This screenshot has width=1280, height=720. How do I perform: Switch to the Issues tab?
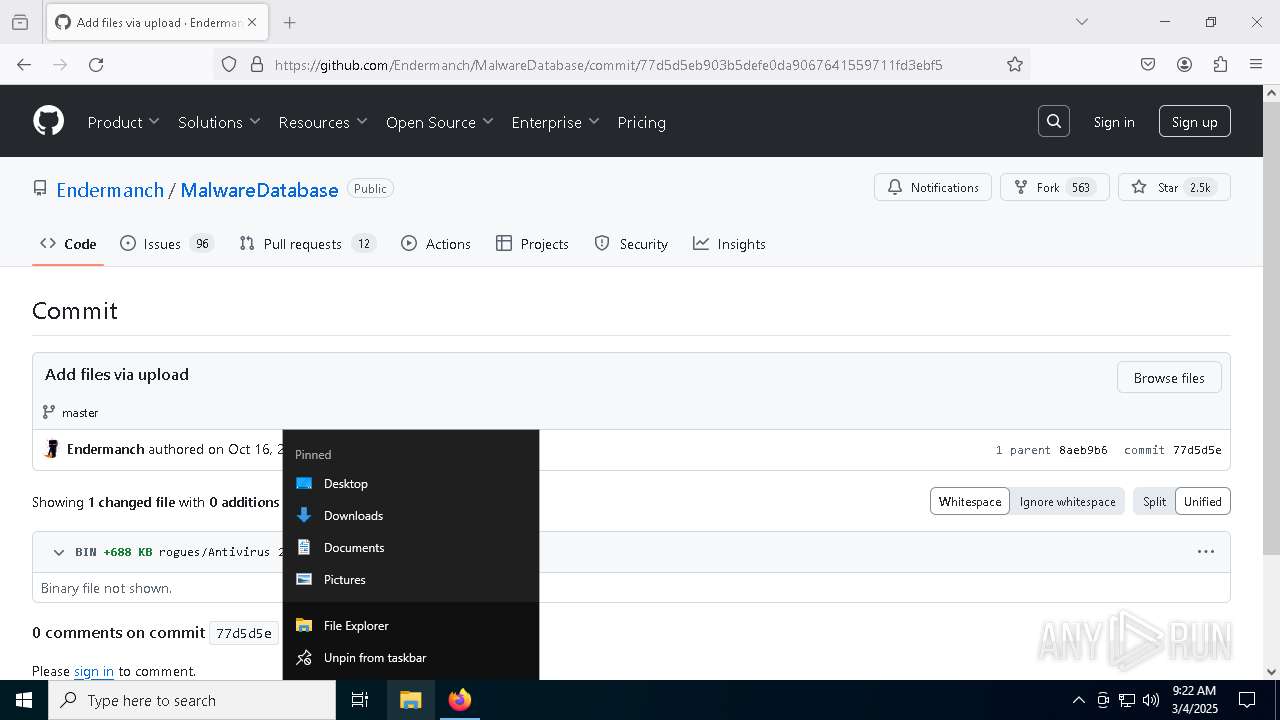(x=166, y=244)
